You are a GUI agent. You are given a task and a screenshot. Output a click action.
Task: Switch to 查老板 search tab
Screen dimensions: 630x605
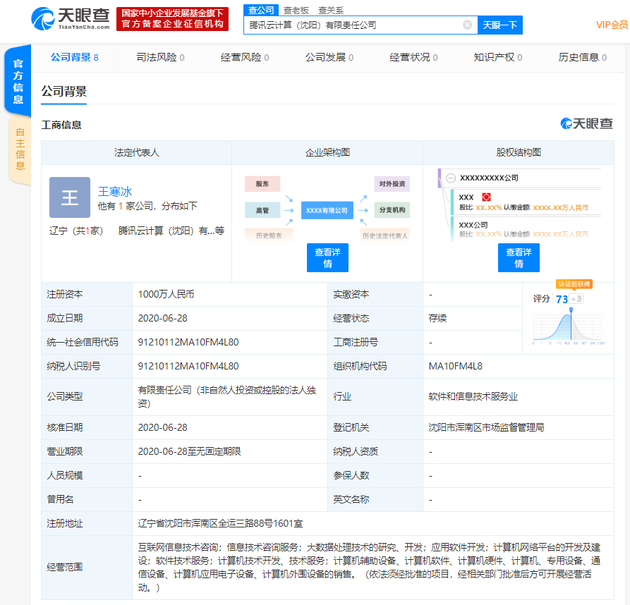tap(296, 10)
